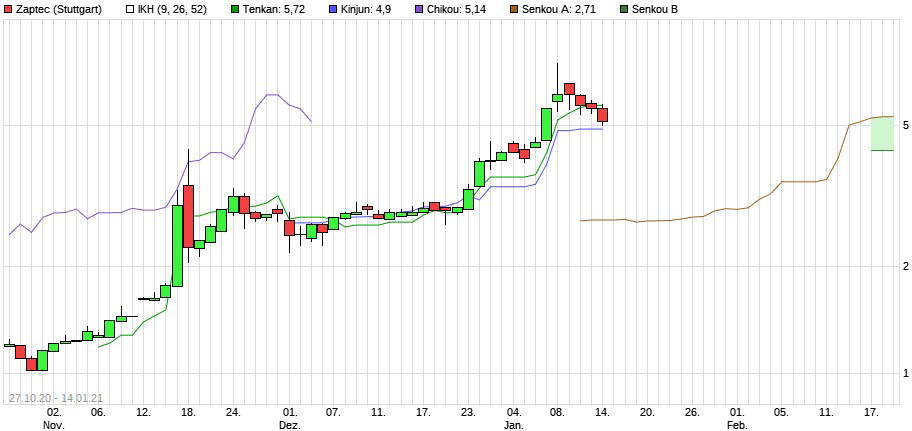
Task: Click the tall red candle on Nov 18
Action: [x=188, y=216]
